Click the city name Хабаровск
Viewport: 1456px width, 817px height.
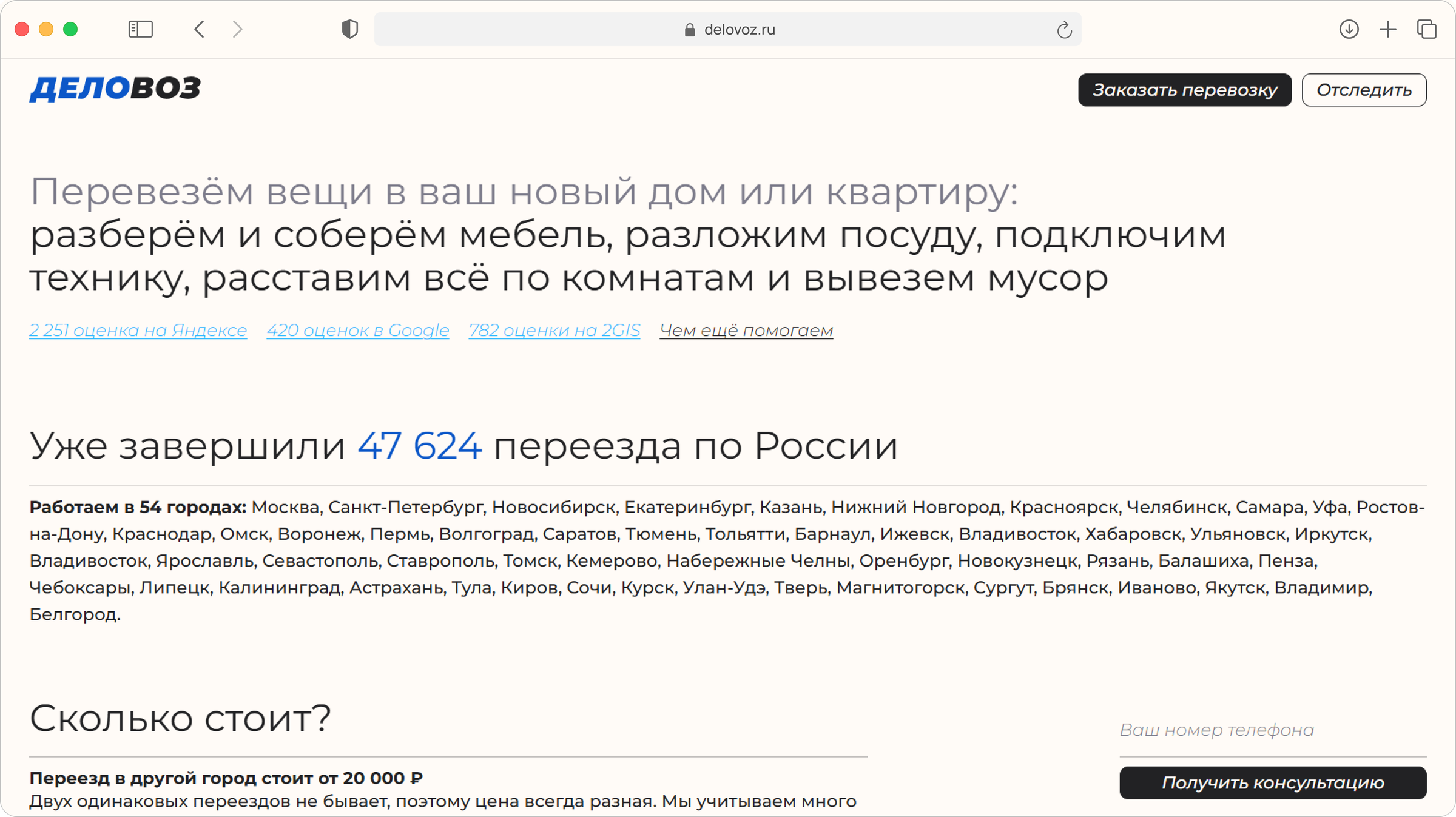point(1133,534)
